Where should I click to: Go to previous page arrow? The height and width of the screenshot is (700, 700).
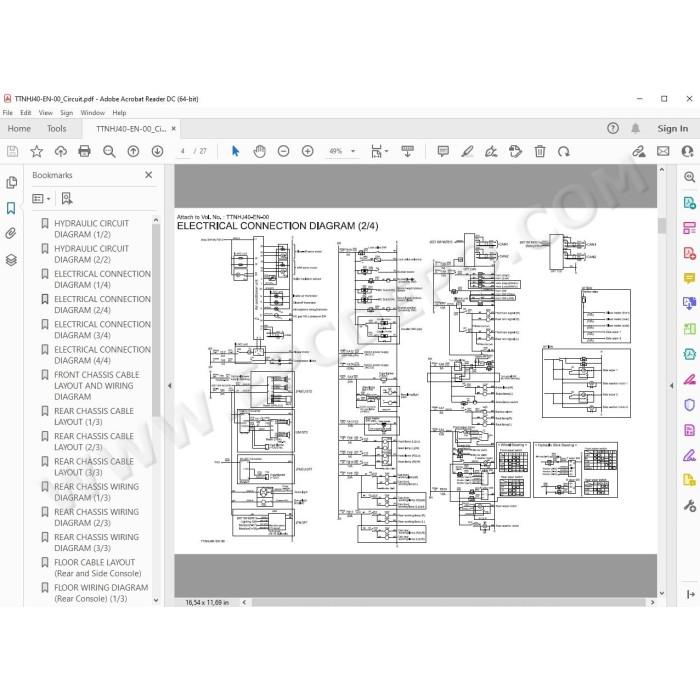pos(133,152)
